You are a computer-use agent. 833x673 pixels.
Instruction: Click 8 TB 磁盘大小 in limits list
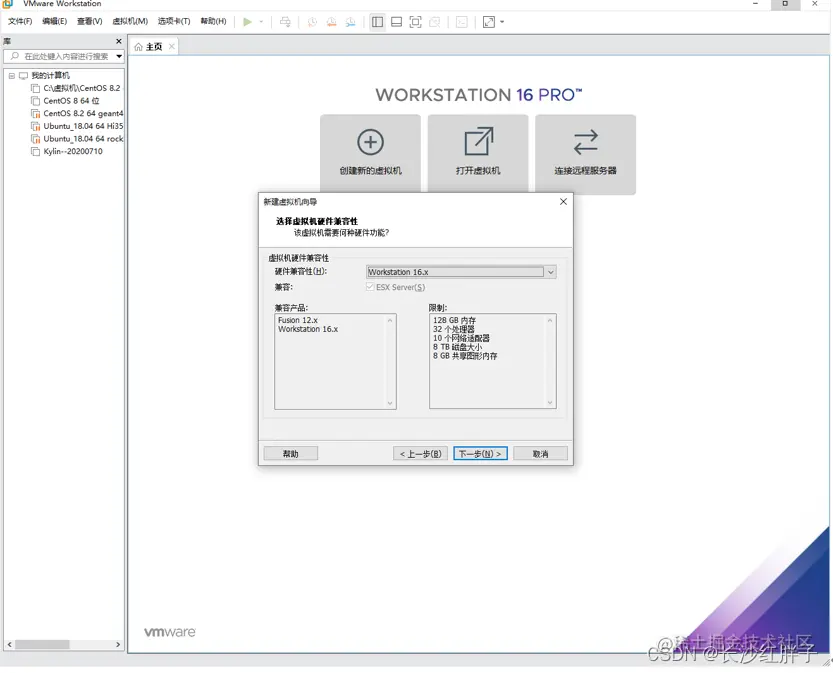(457, 347)
